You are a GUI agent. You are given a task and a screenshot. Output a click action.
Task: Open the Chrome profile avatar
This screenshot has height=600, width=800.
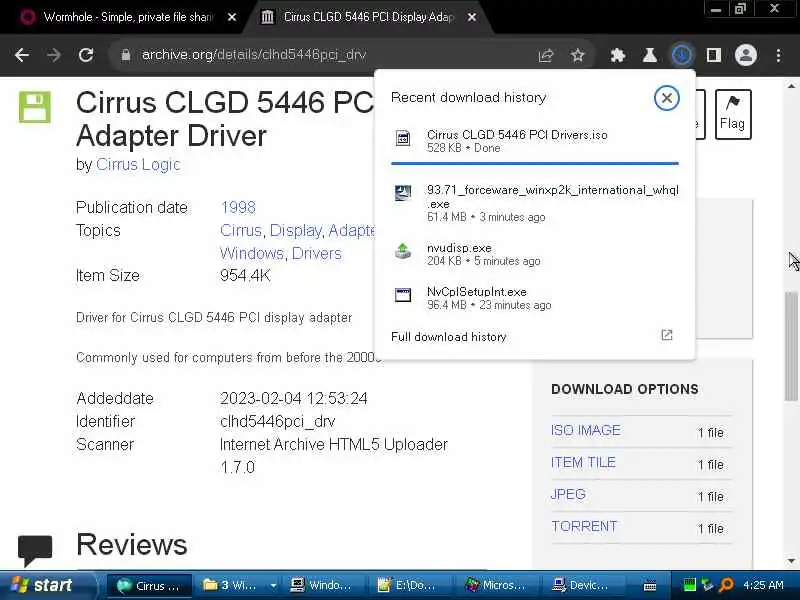pyautogui.click(x=745, y=55)
